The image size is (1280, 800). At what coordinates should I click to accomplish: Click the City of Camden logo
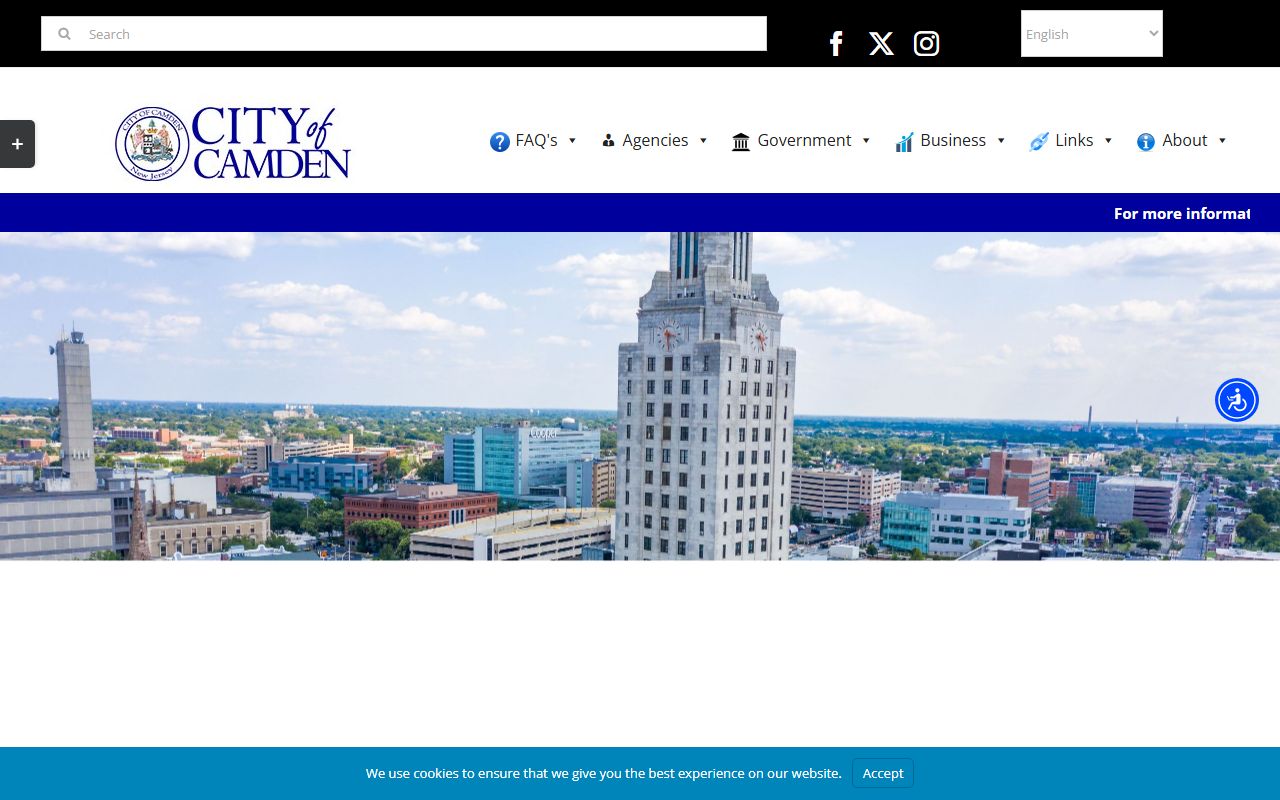point(233,143)
